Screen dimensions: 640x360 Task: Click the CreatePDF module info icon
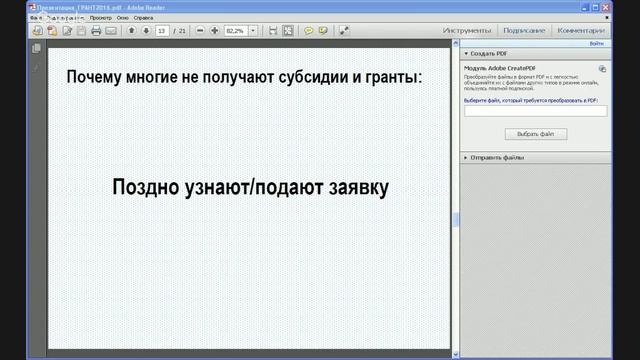(602, 69)
